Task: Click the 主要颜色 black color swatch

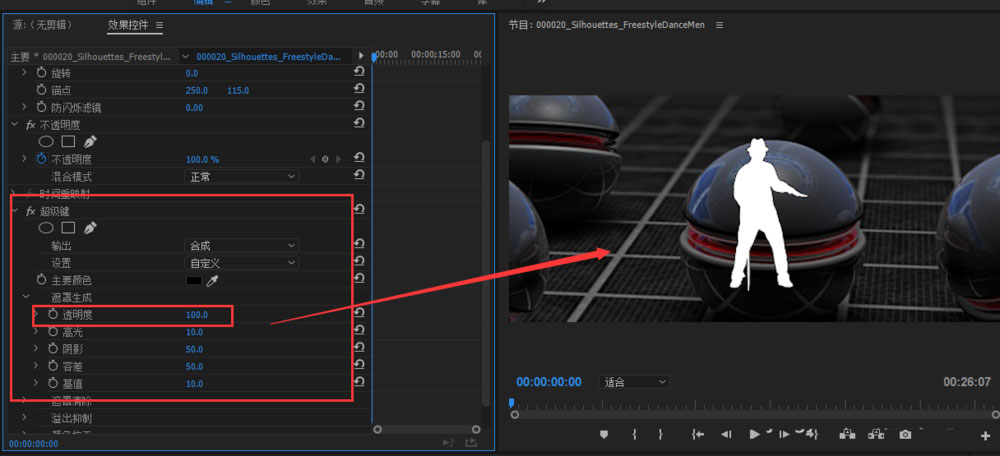Action: click(193, 280)
